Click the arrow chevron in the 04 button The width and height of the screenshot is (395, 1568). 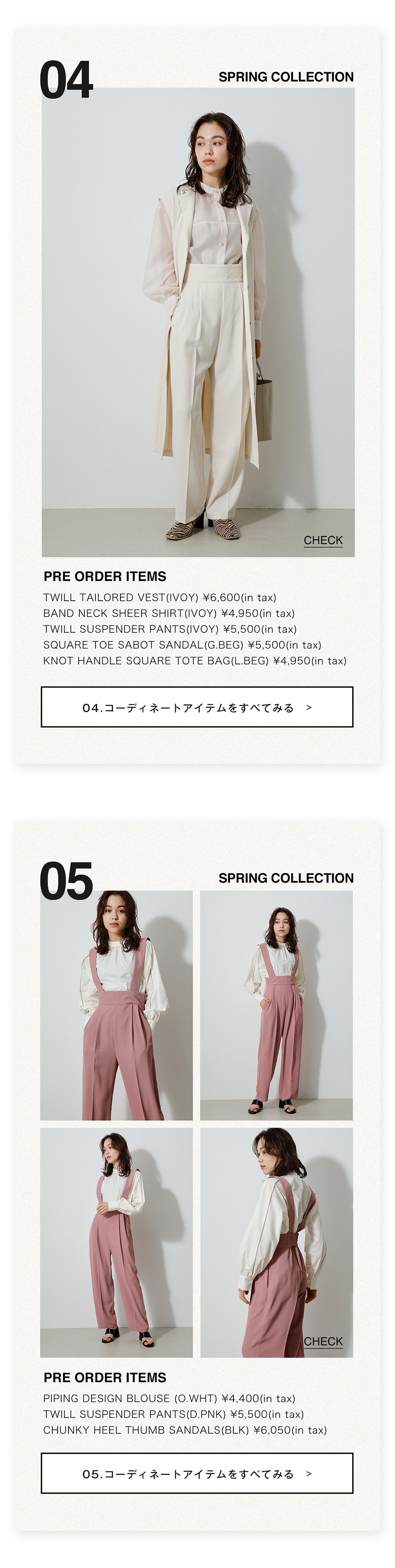pyautogui.click(x=309, y=707)
